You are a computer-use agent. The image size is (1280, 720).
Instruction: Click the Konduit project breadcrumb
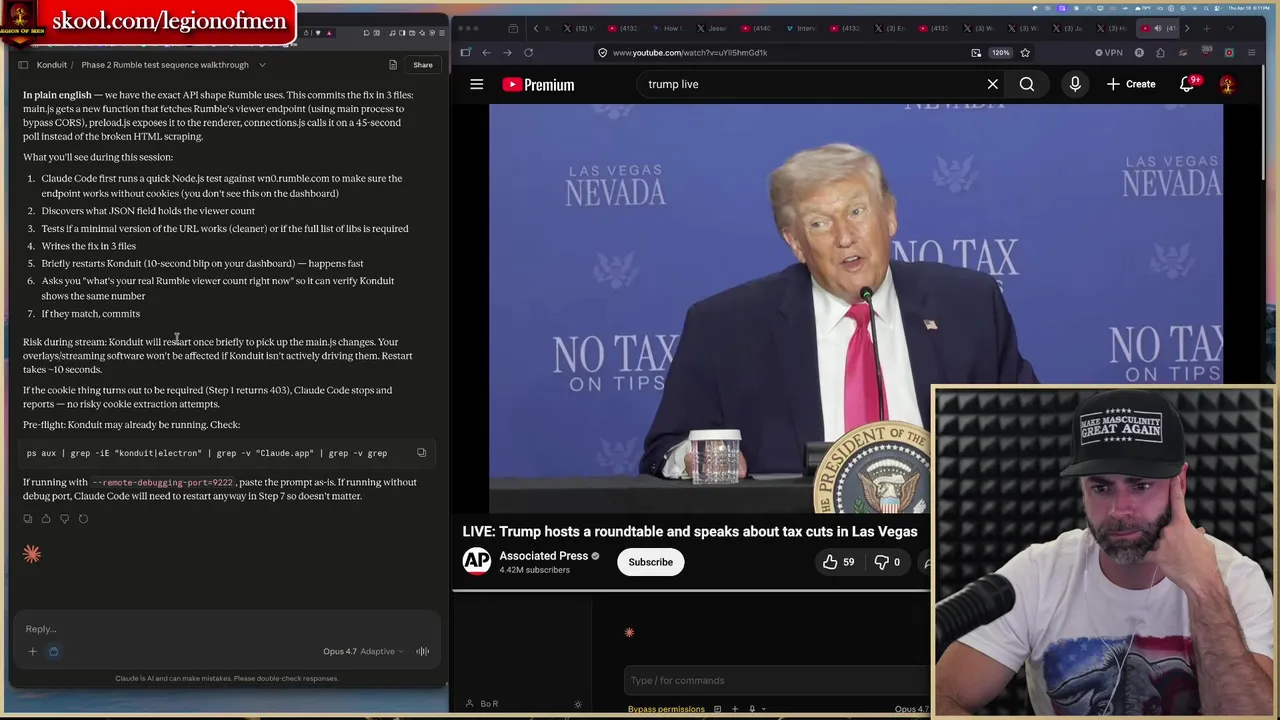coord(52,65)
